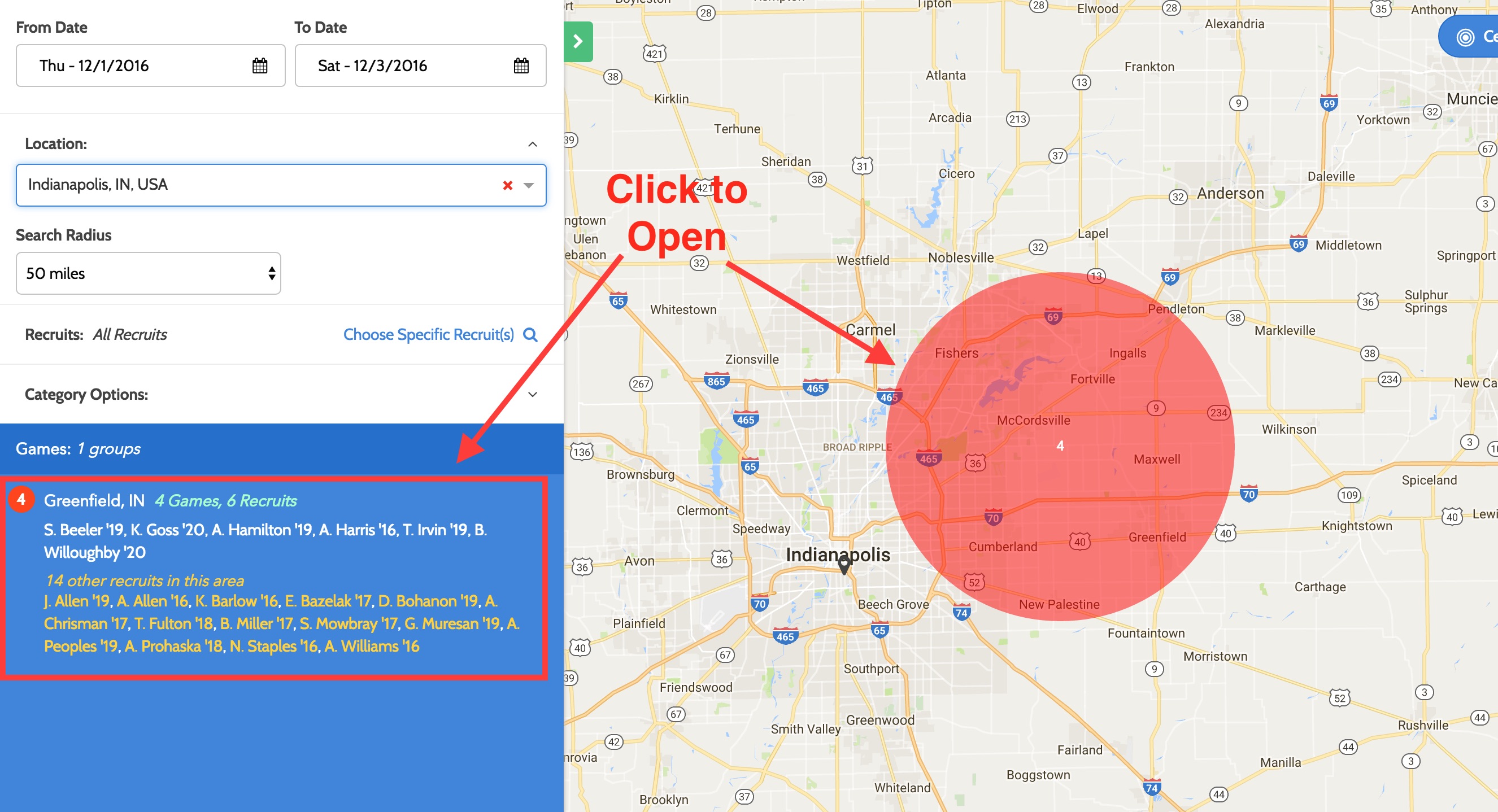Click the orange number 4 group badge
Viewport: 1498px width, 812px height.
21,499
